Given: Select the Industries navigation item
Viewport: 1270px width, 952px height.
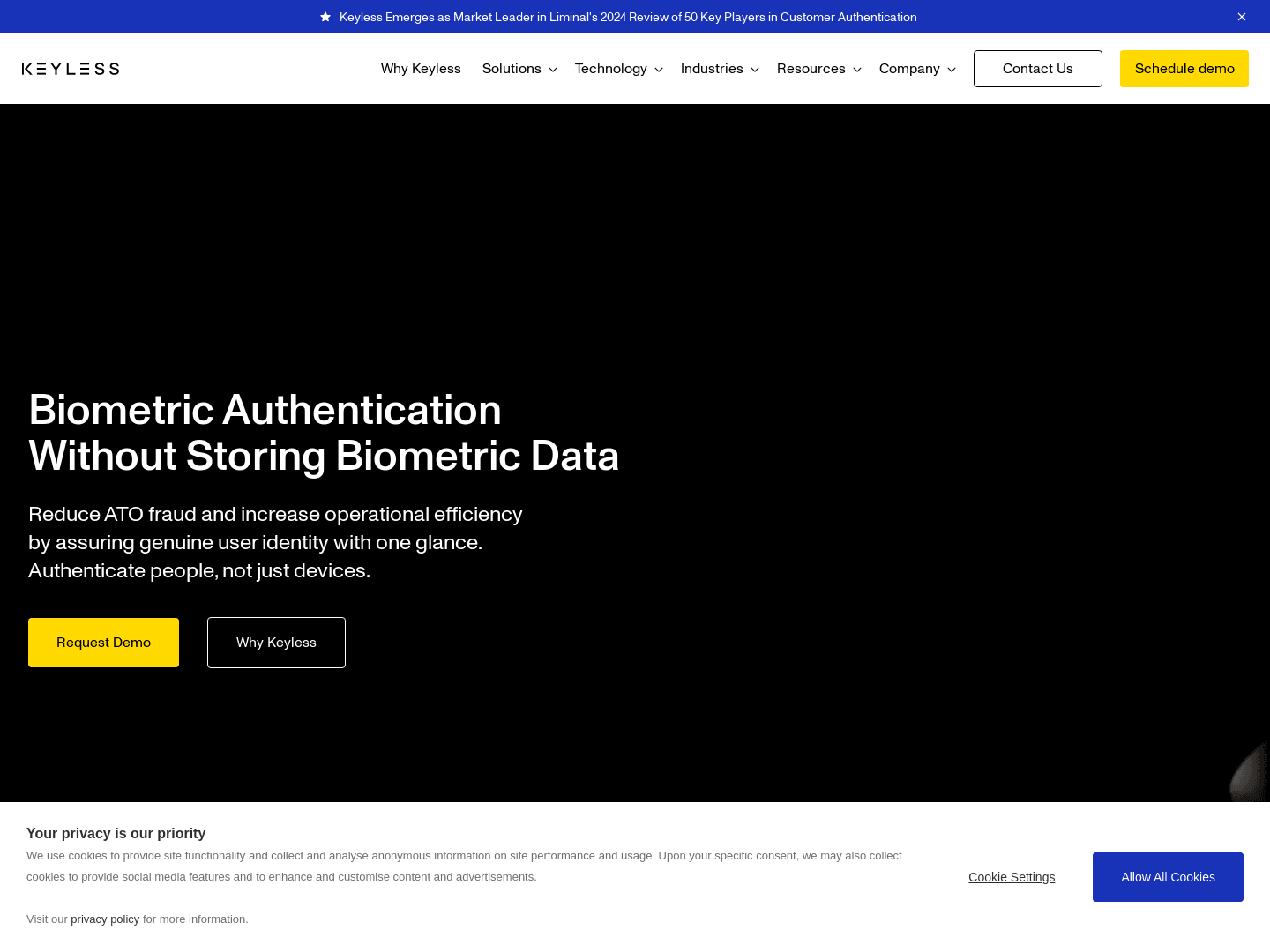Looking at the screenshot, I should pos(712,69).
